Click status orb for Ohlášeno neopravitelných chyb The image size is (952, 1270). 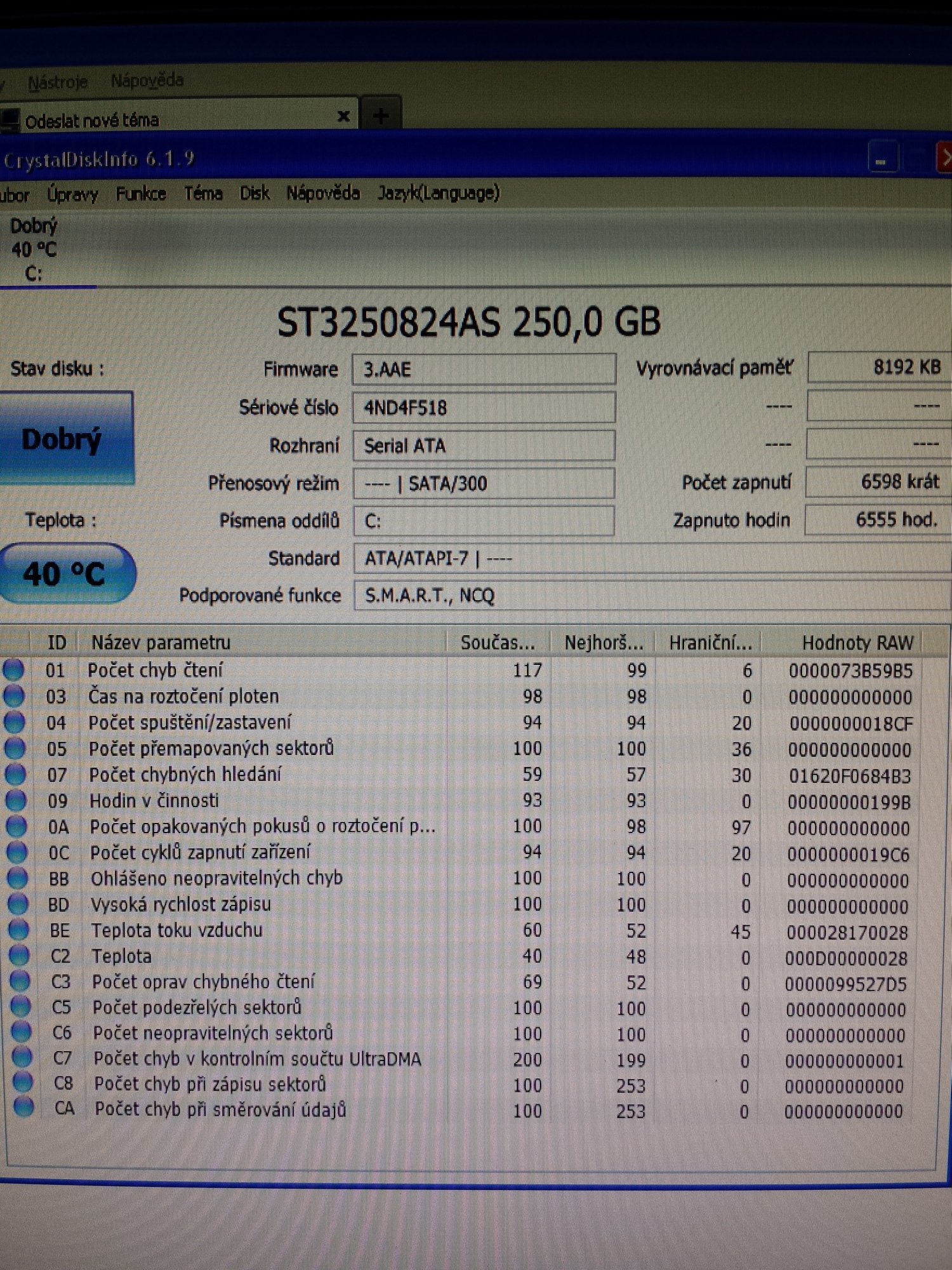18,878
